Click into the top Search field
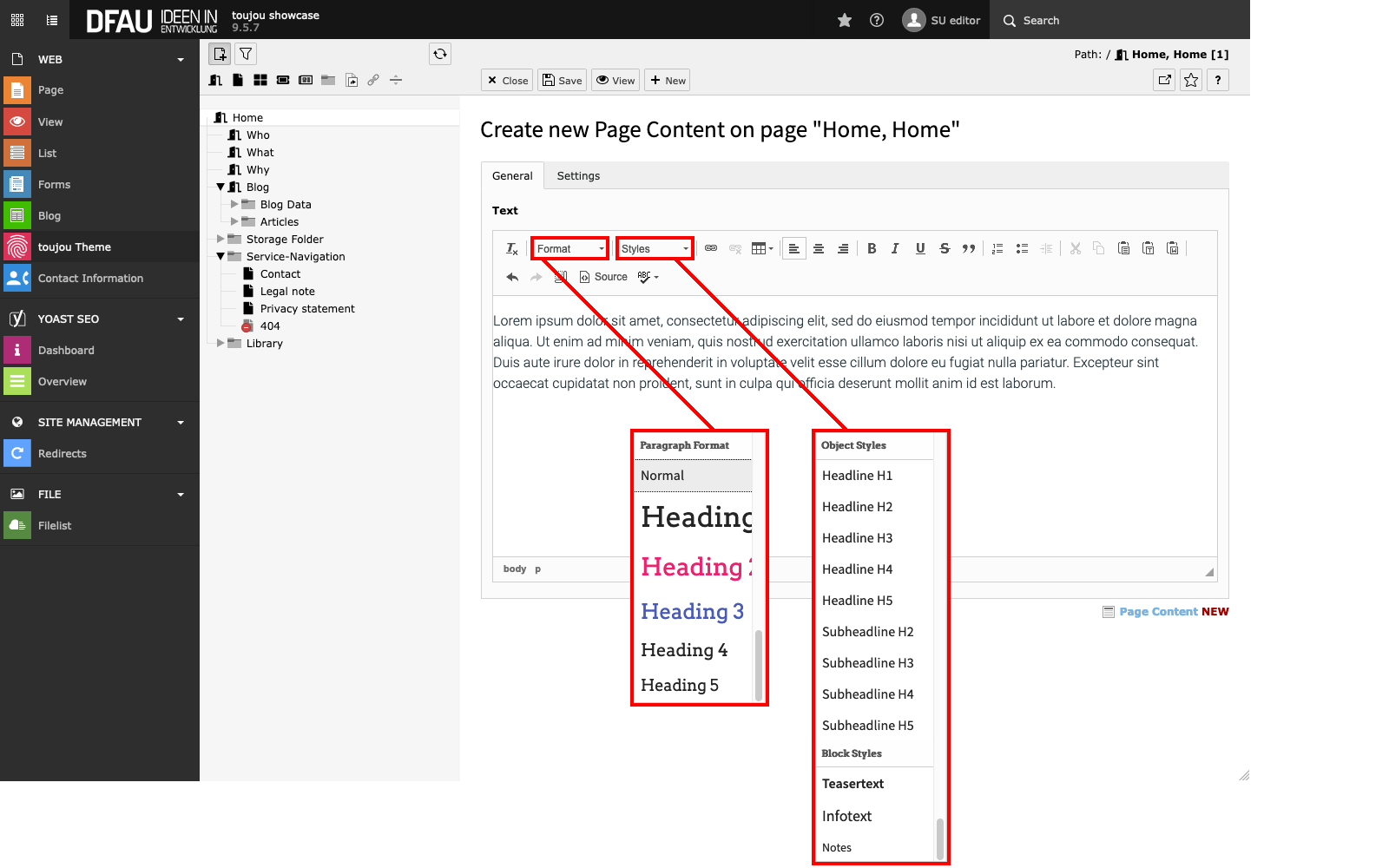This screenshot has height=868, width=1389. tap(1120, 20)
